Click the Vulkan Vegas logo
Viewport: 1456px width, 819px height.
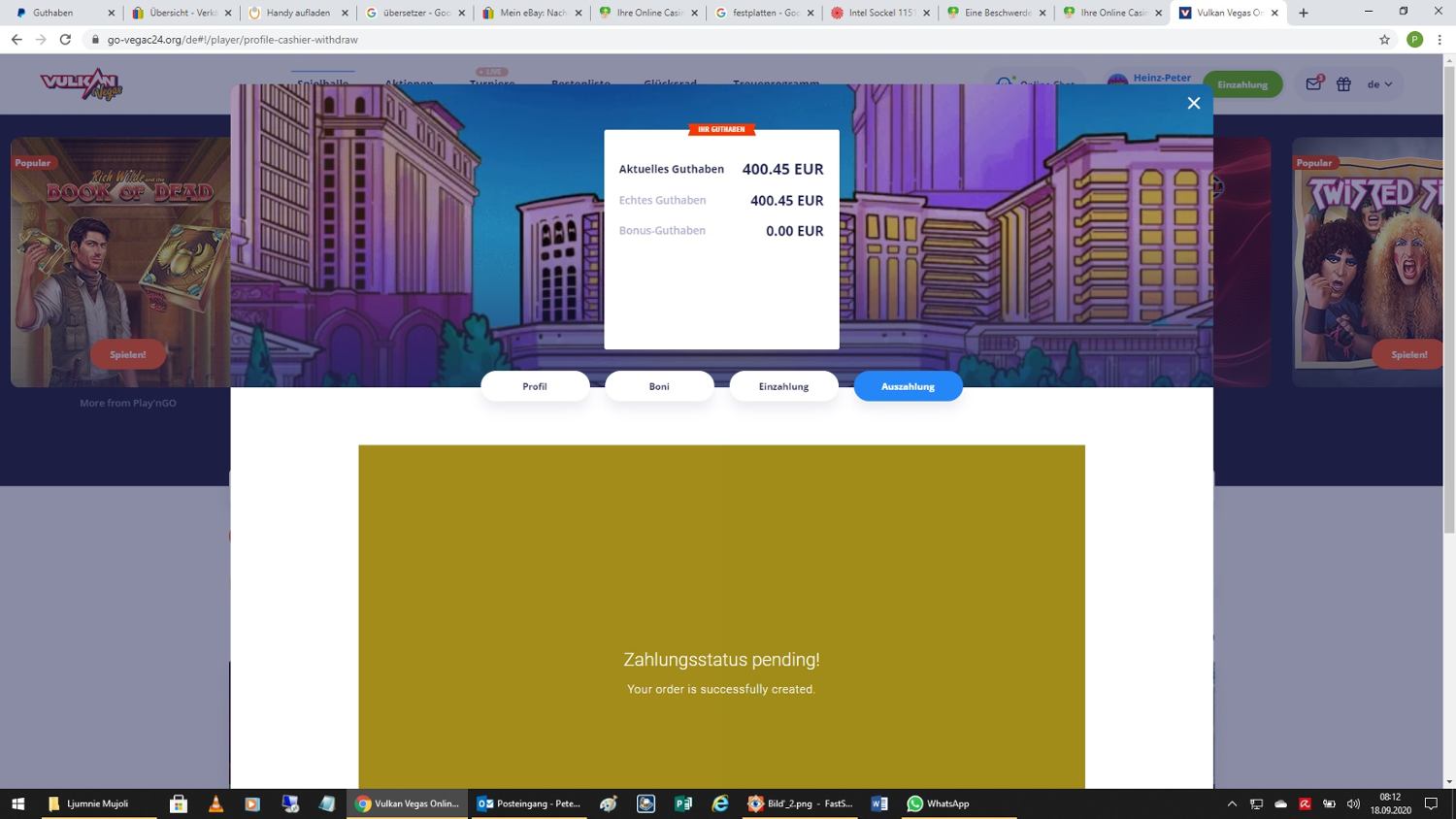tap(82, 85)
